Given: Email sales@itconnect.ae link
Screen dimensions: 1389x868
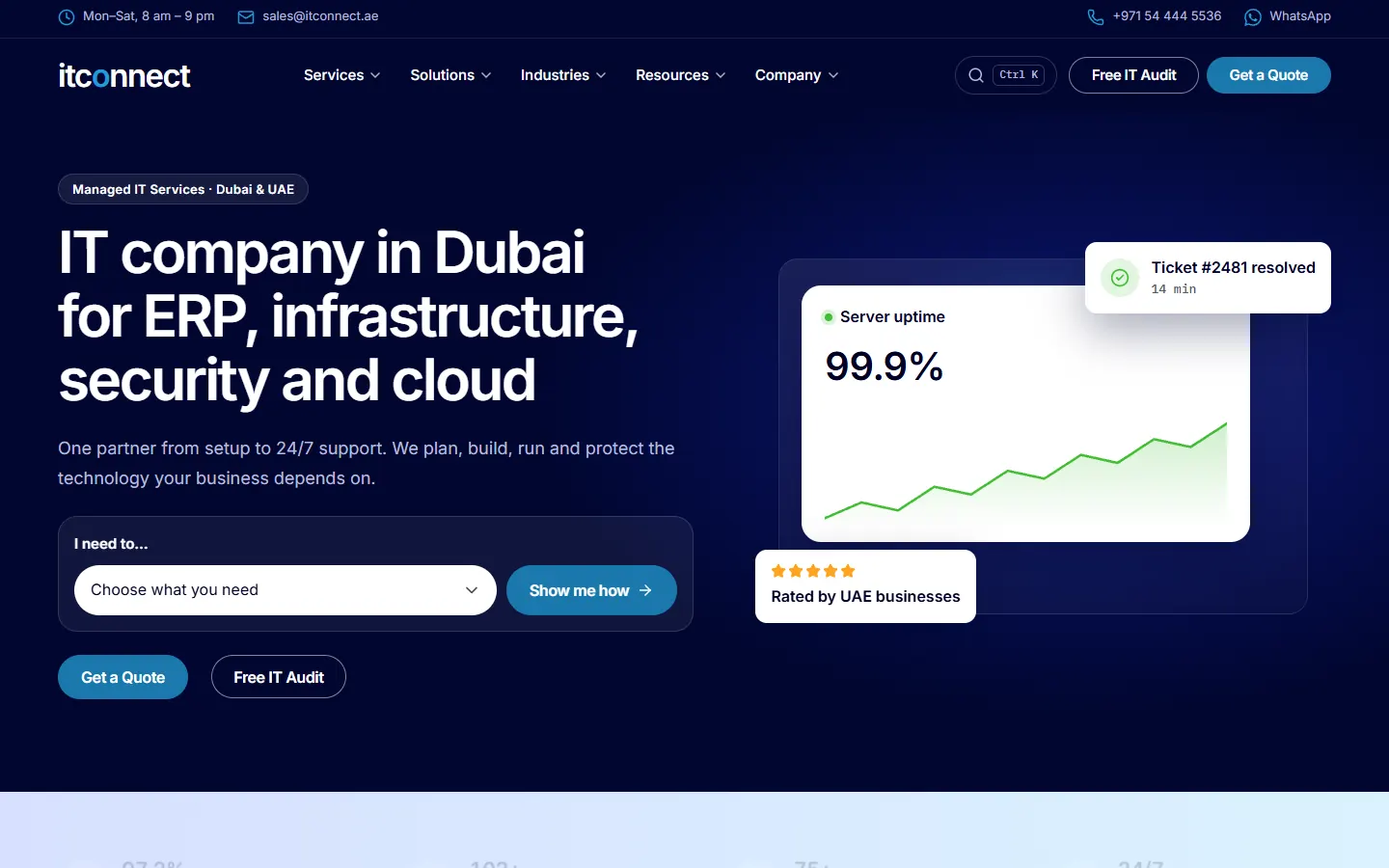Looking at the screenshot, I should [x=320, y=16].
